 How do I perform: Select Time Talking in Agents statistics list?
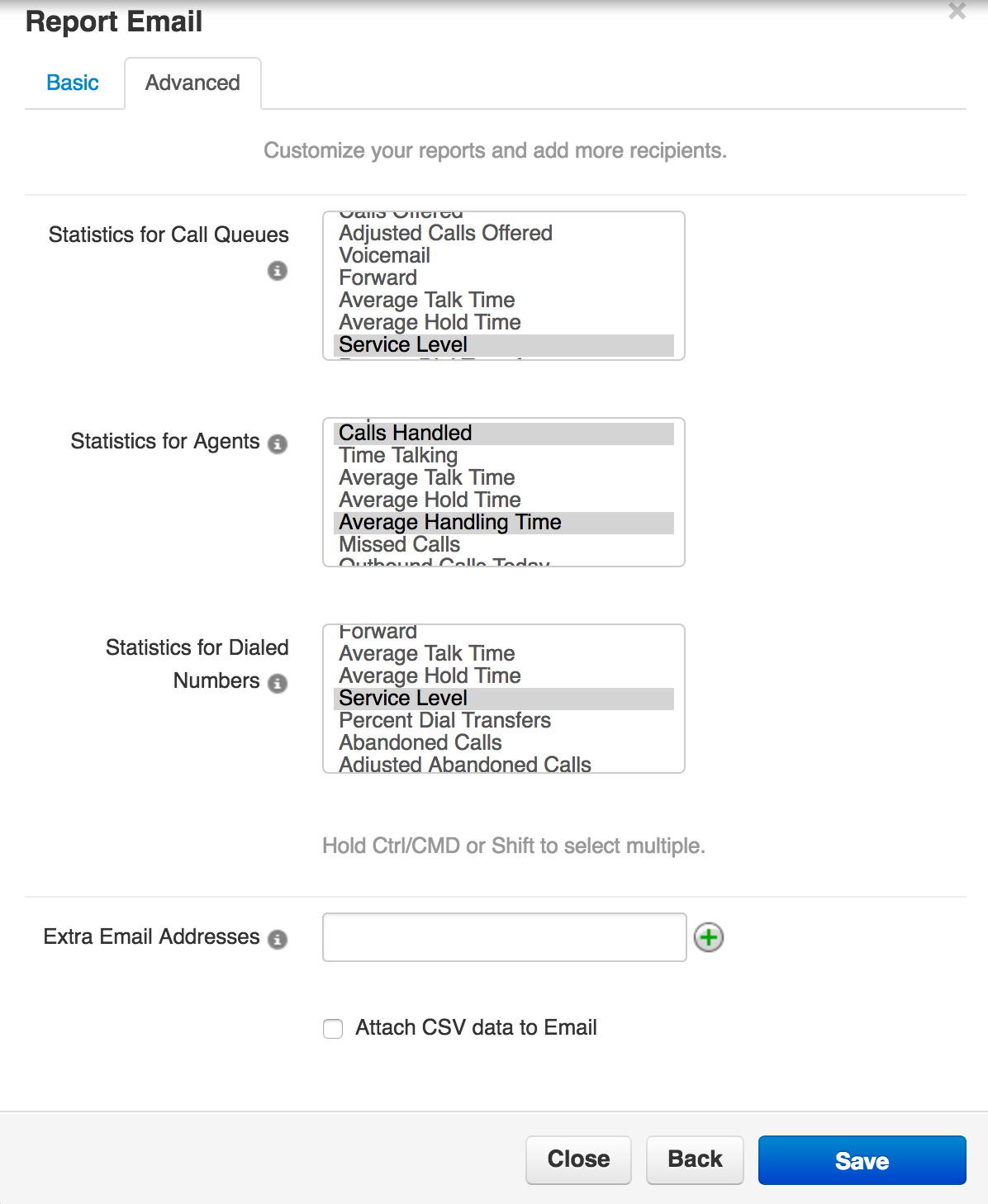398,456
